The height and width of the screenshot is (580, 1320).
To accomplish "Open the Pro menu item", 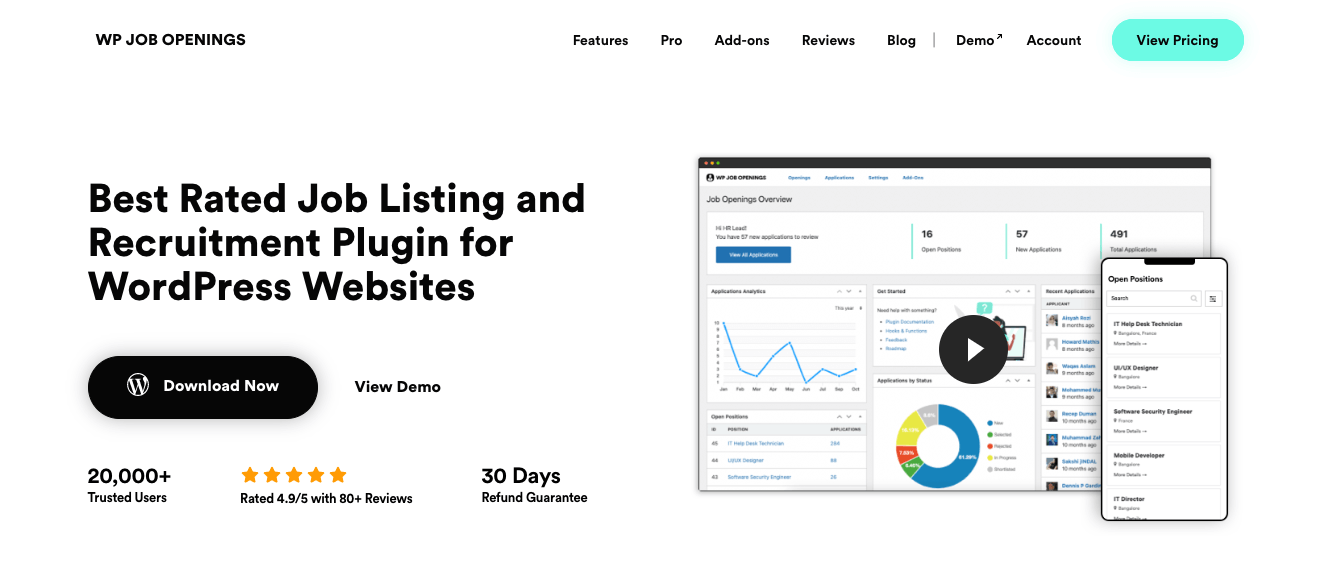I will point(671,41).
